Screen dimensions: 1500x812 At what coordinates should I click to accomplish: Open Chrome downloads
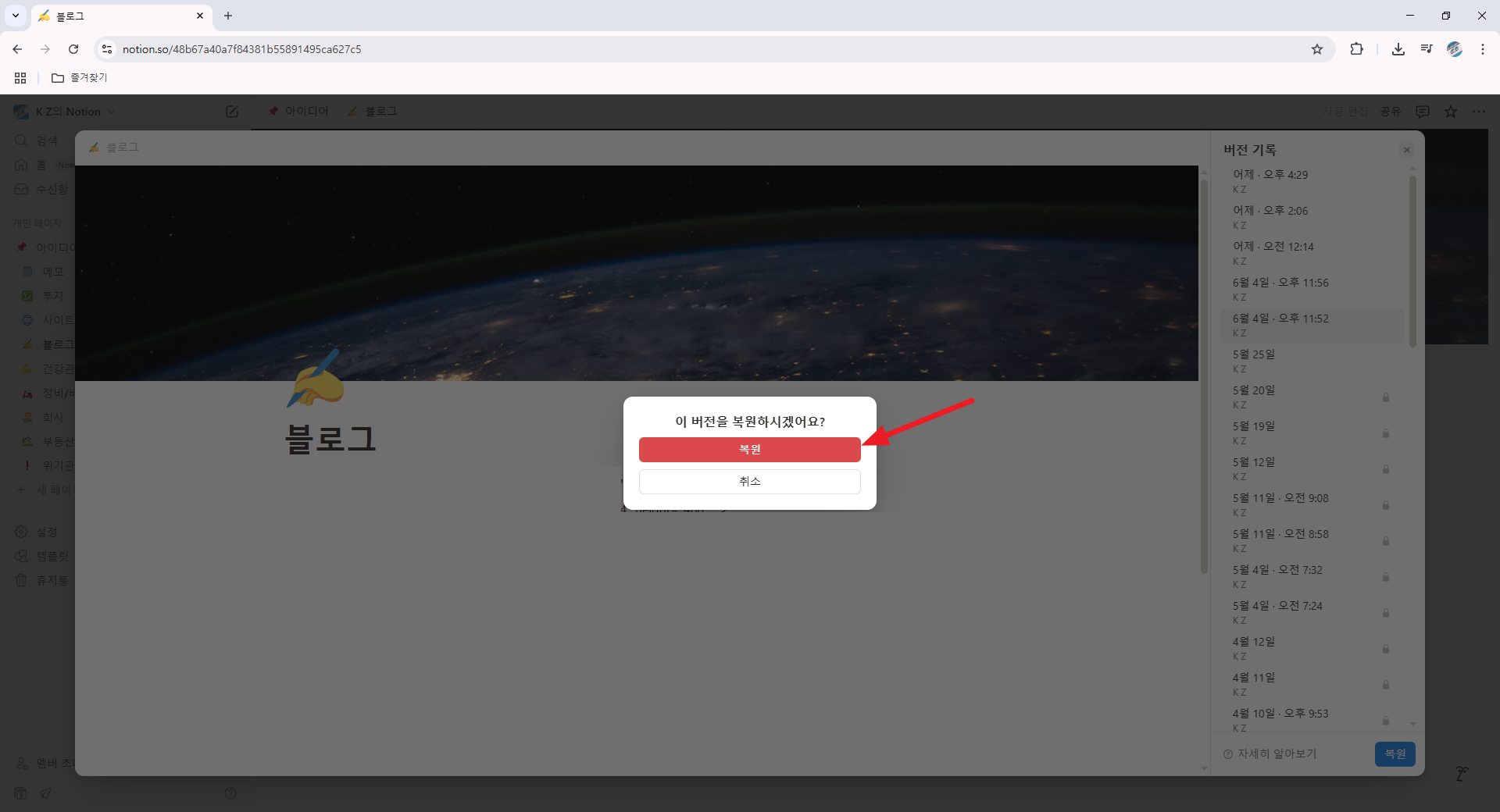[x=1398, y=49]
